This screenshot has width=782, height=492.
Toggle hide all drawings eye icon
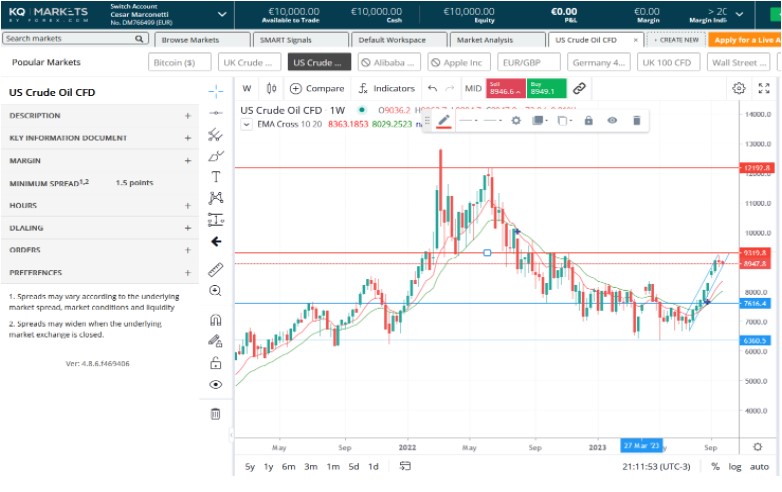click(215, 384)
